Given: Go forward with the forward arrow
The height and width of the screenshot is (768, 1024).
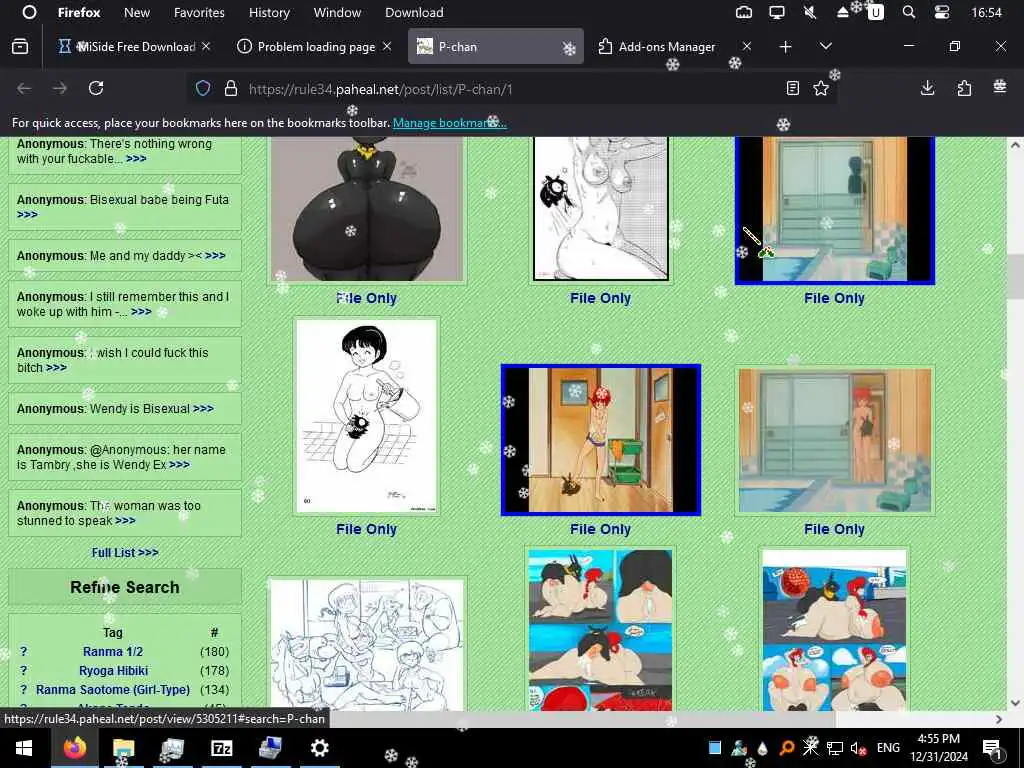Looking at the screenshot, I should click(x=59, y=88).
